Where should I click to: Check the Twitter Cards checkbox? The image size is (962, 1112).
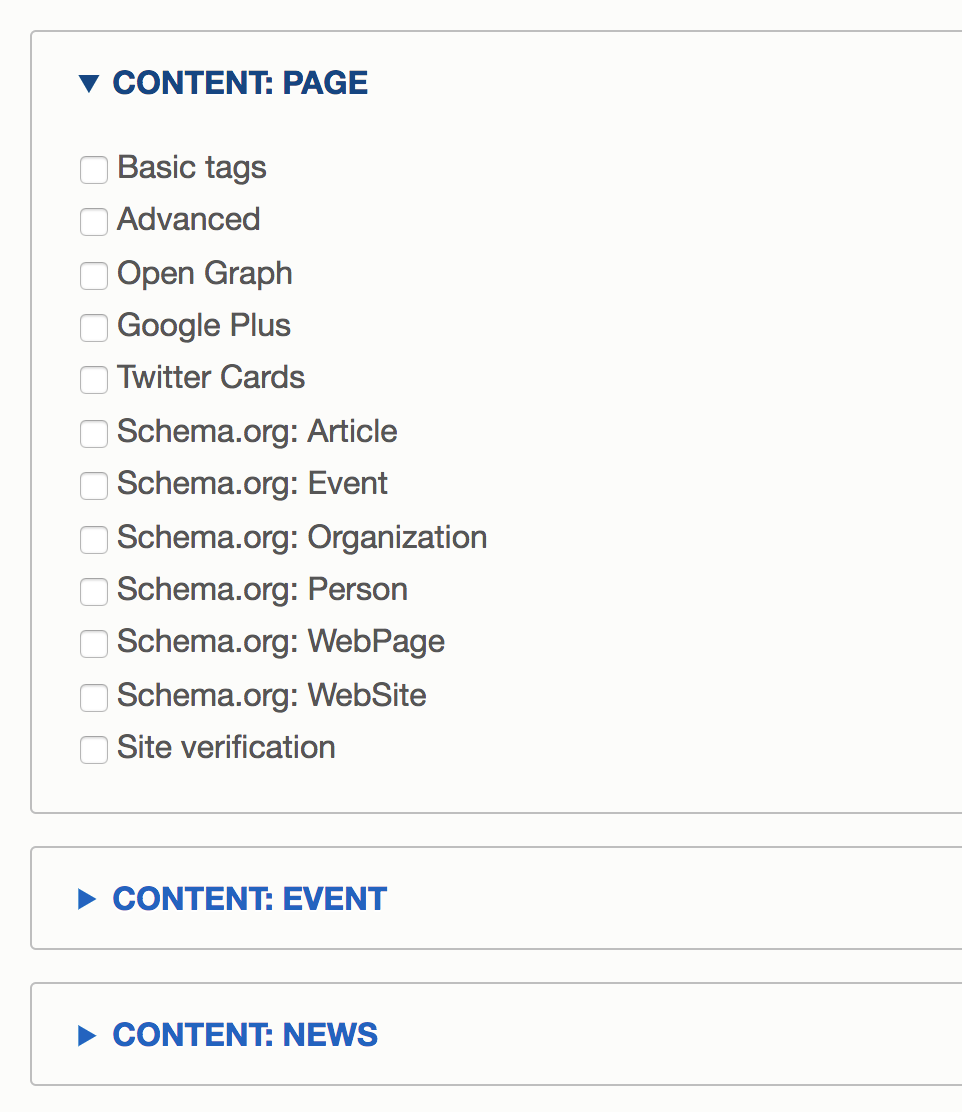(x=94, y=379)
